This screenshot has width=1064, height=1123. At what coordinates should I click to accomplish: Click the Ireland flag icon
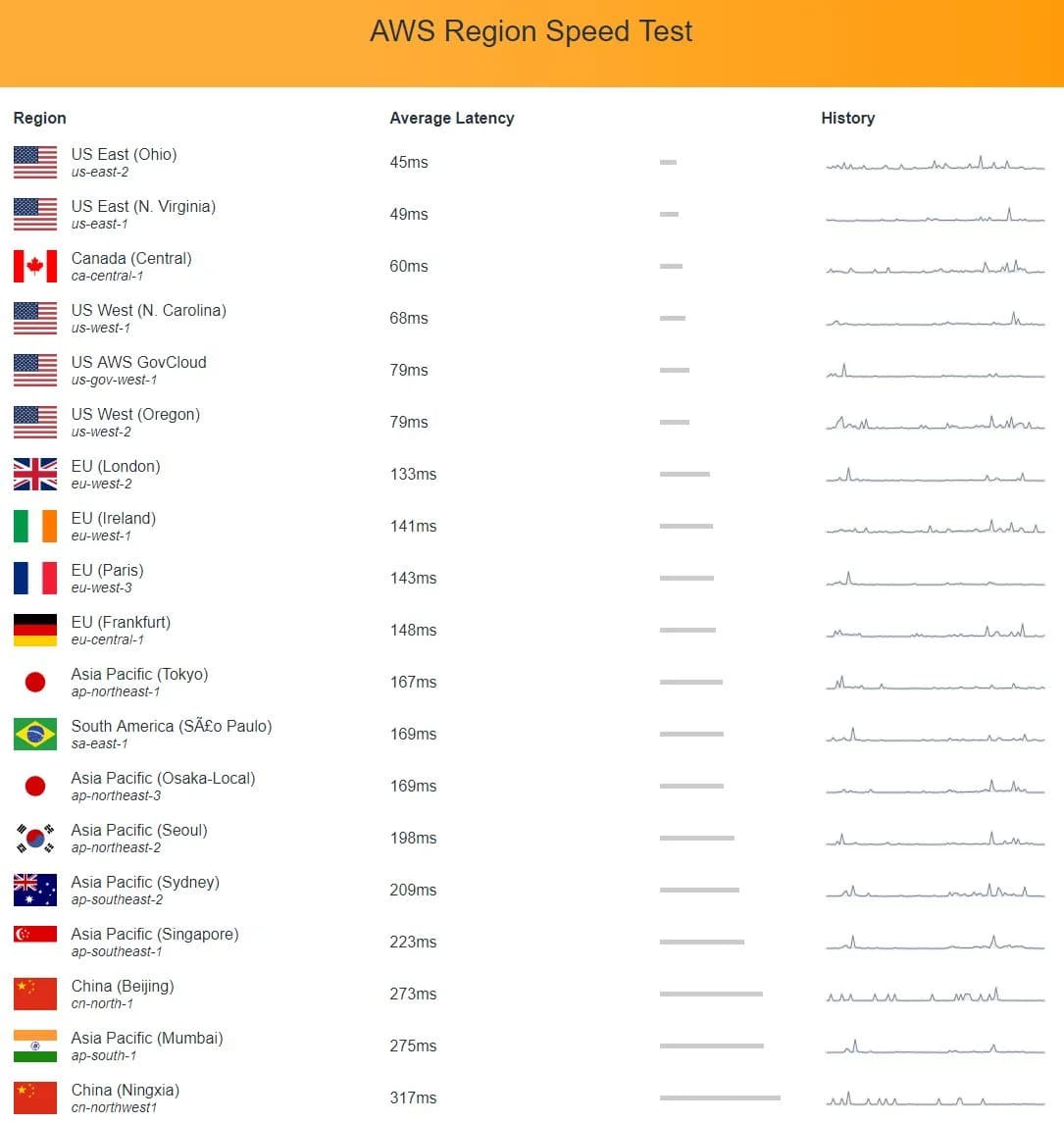point(35,527)
